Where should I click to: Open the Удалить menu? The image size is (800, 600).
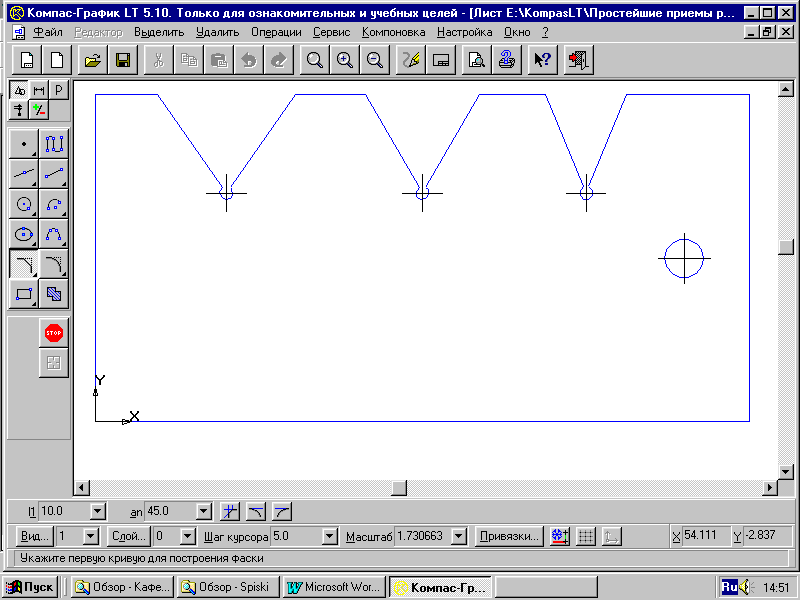(217, 32)
